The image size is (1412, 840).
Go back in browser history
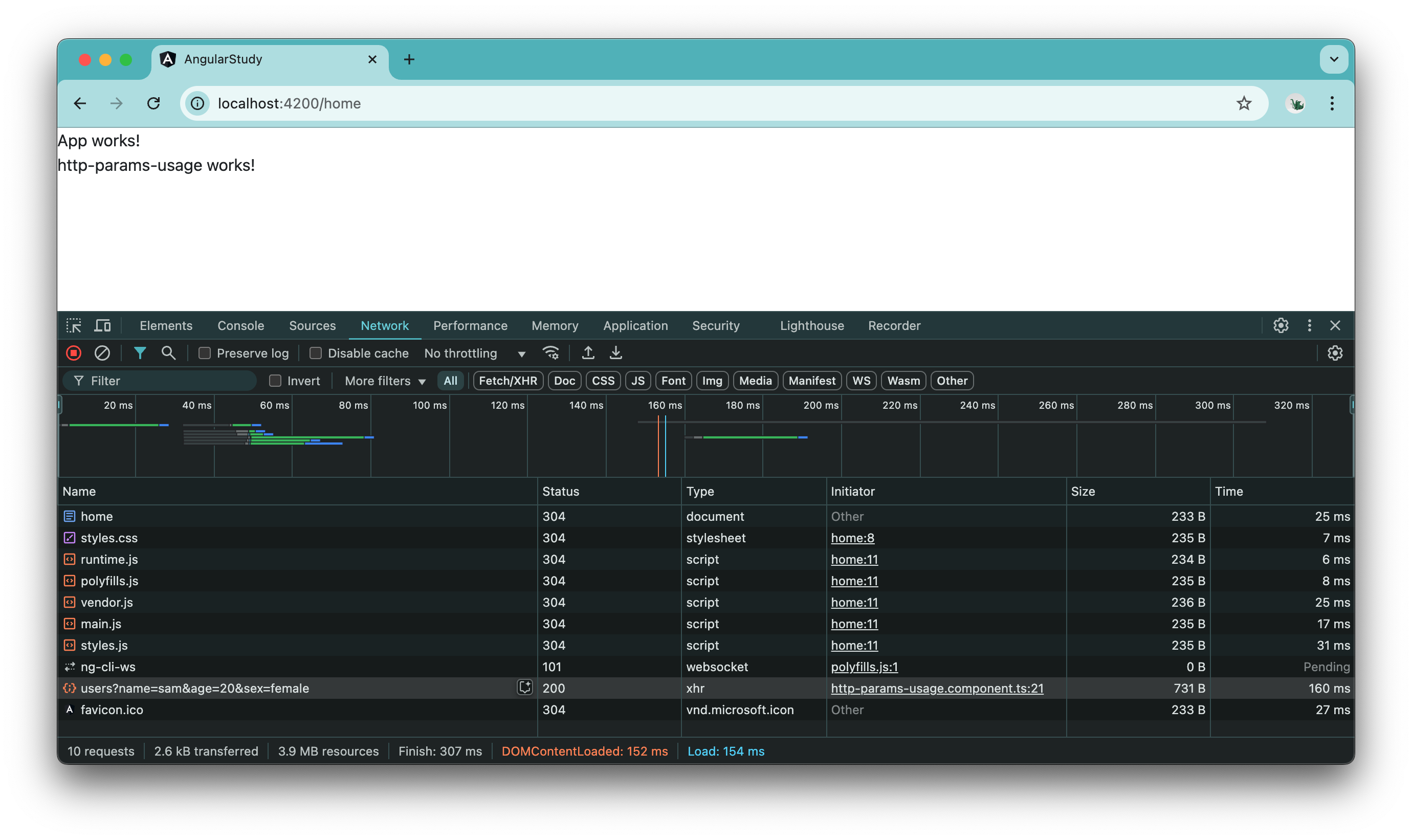click(x=80, y=103)
